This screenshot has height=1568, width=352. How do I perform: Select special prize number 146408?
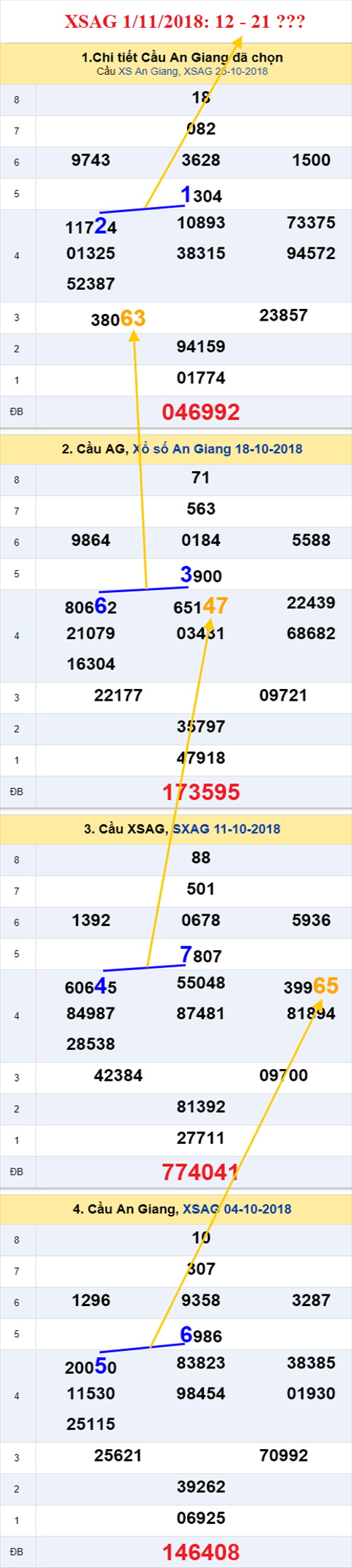coord(201,1553)
